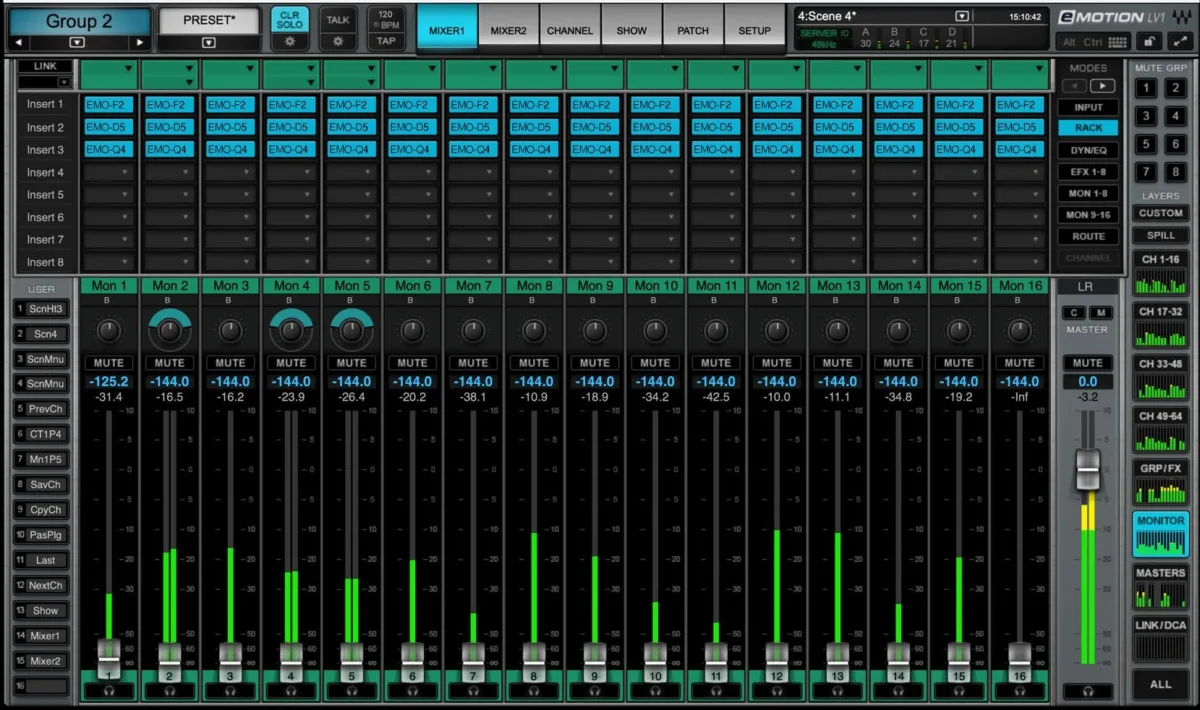Open the Group 2 dropdown selector
Viewport: 1200px width, 710px height.
78,42
